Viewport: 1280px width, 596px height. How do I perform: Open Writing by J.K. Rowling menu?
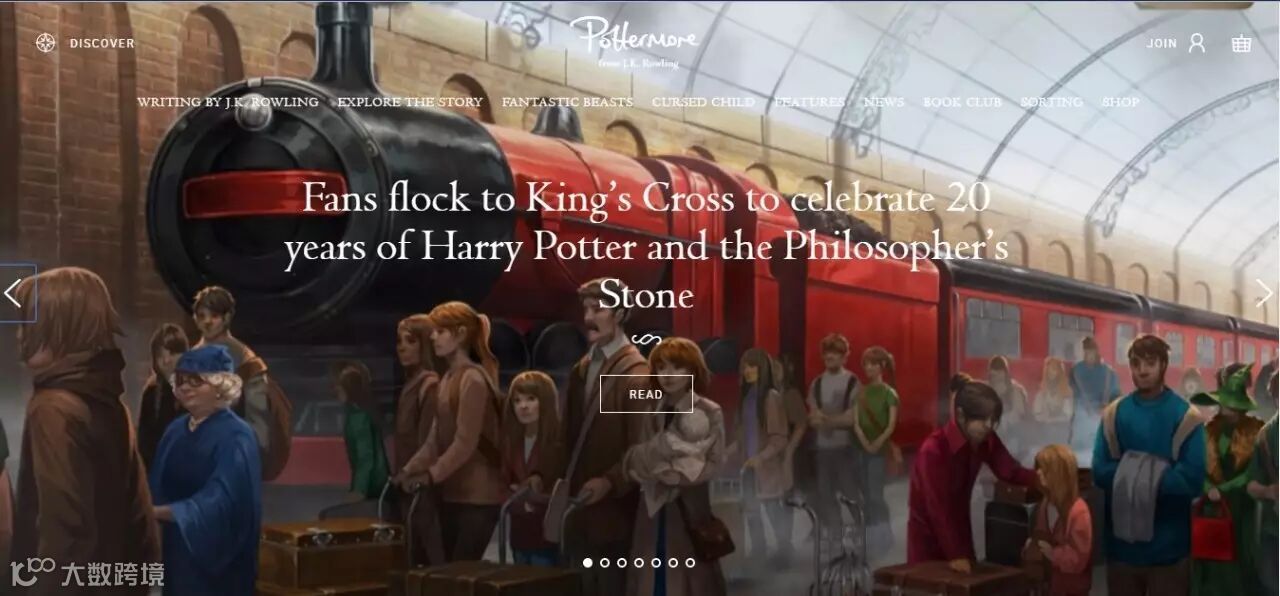[228, 102]
